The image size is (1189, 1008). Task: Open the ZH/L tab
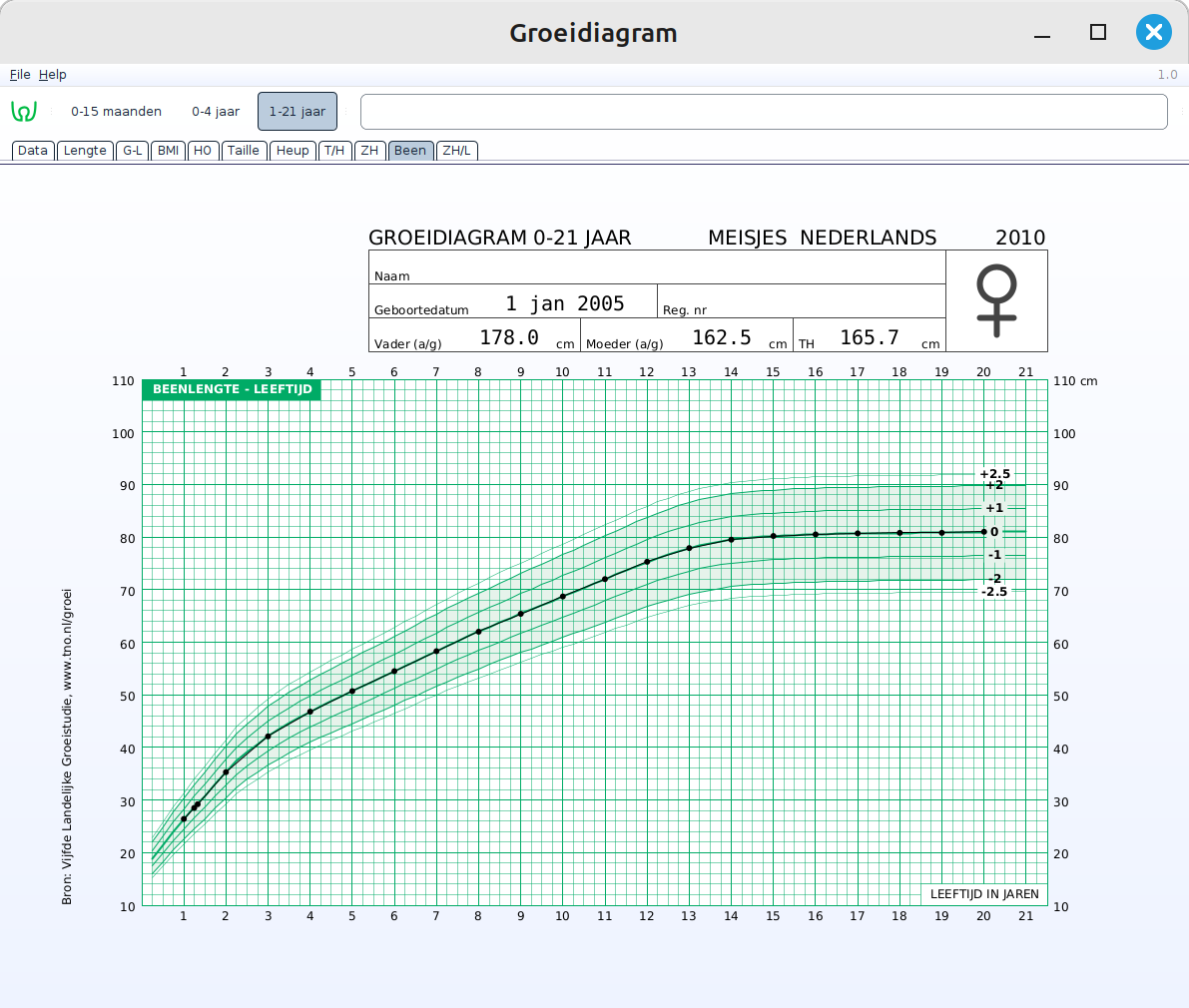457,151
